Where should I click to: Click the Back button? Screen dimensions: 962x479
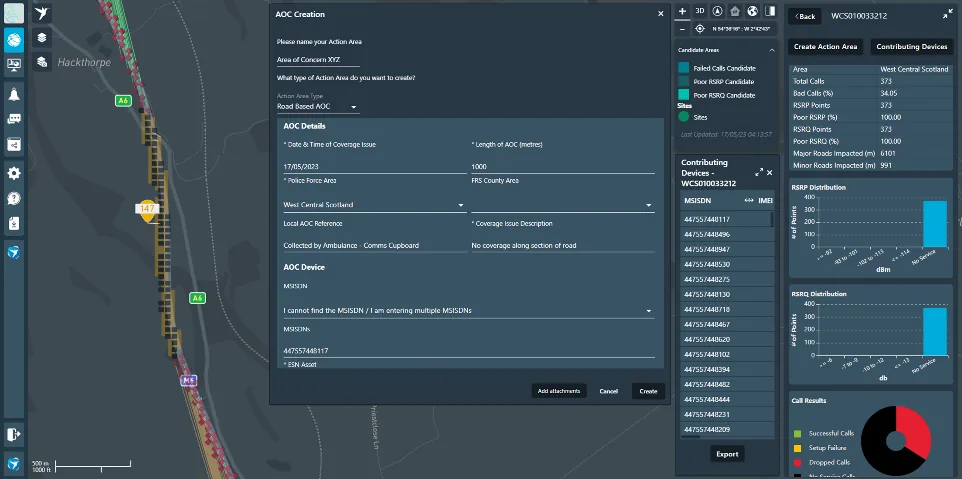[x=806, y=17]
